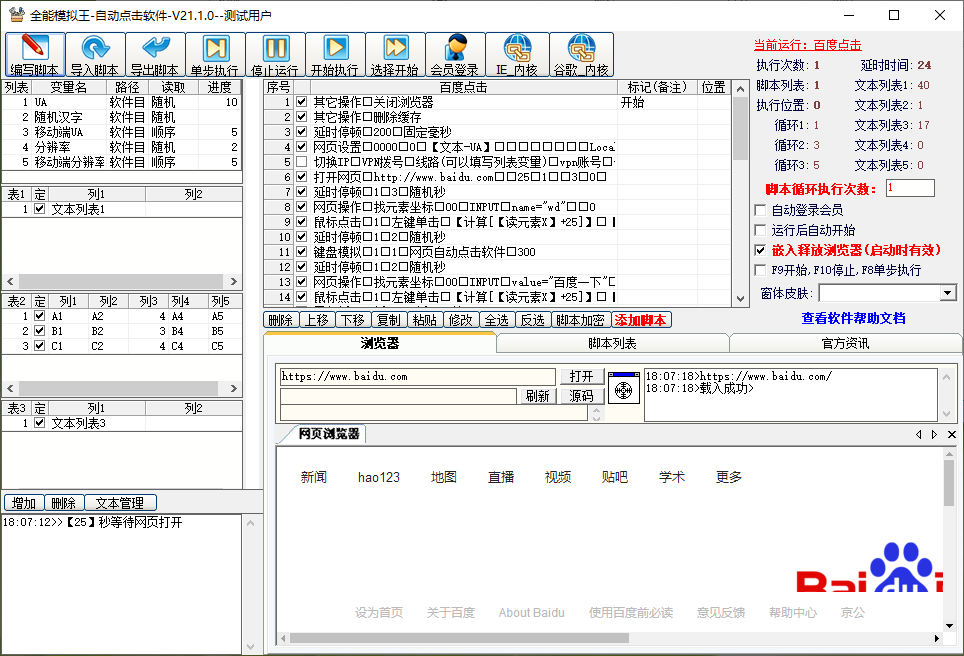
Task: Click the URL field with https://www.baidu.com
Action: pyautogui.click(x=417, y=376)
